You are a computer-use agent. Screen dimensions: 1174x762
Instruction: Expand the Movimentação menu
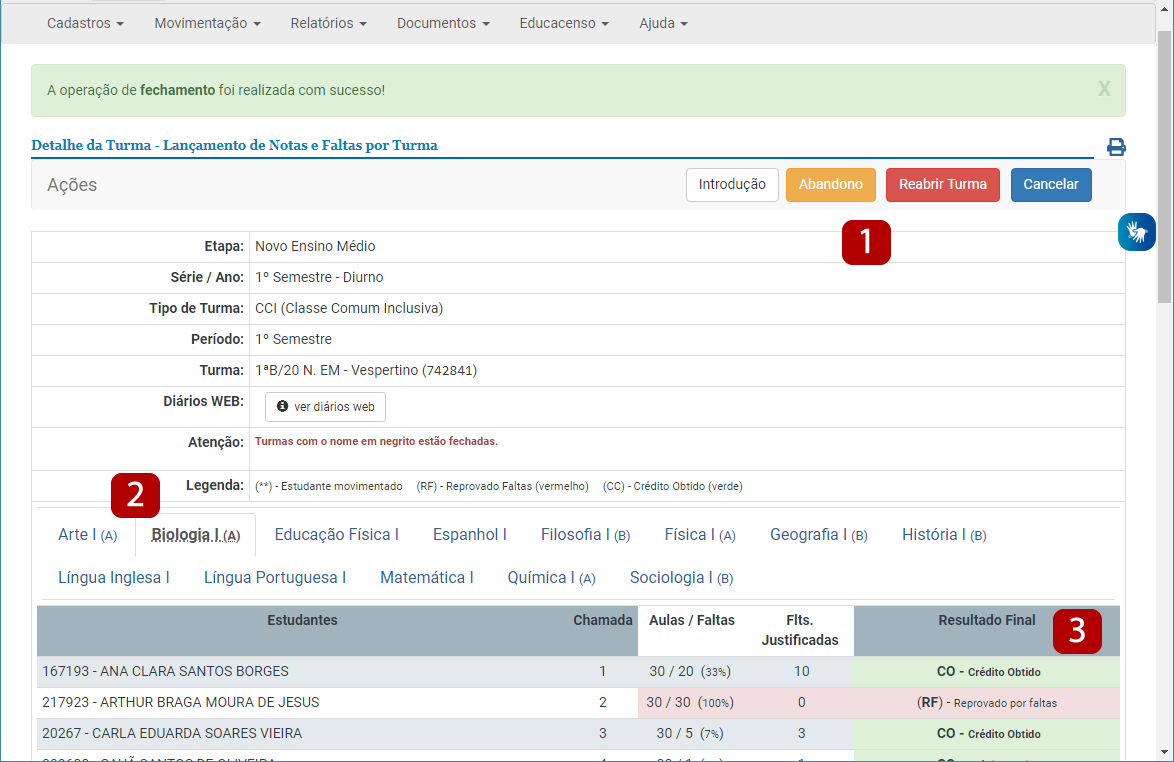pos(207,23)
